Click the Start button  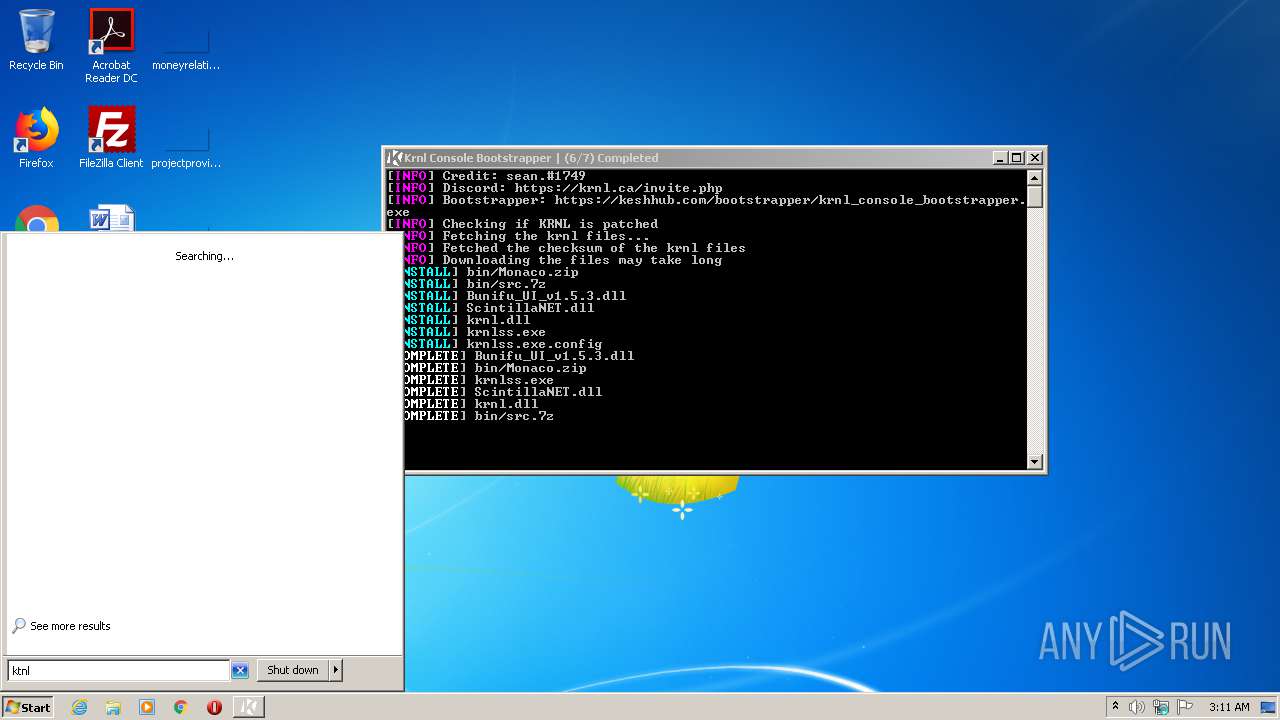28,707
